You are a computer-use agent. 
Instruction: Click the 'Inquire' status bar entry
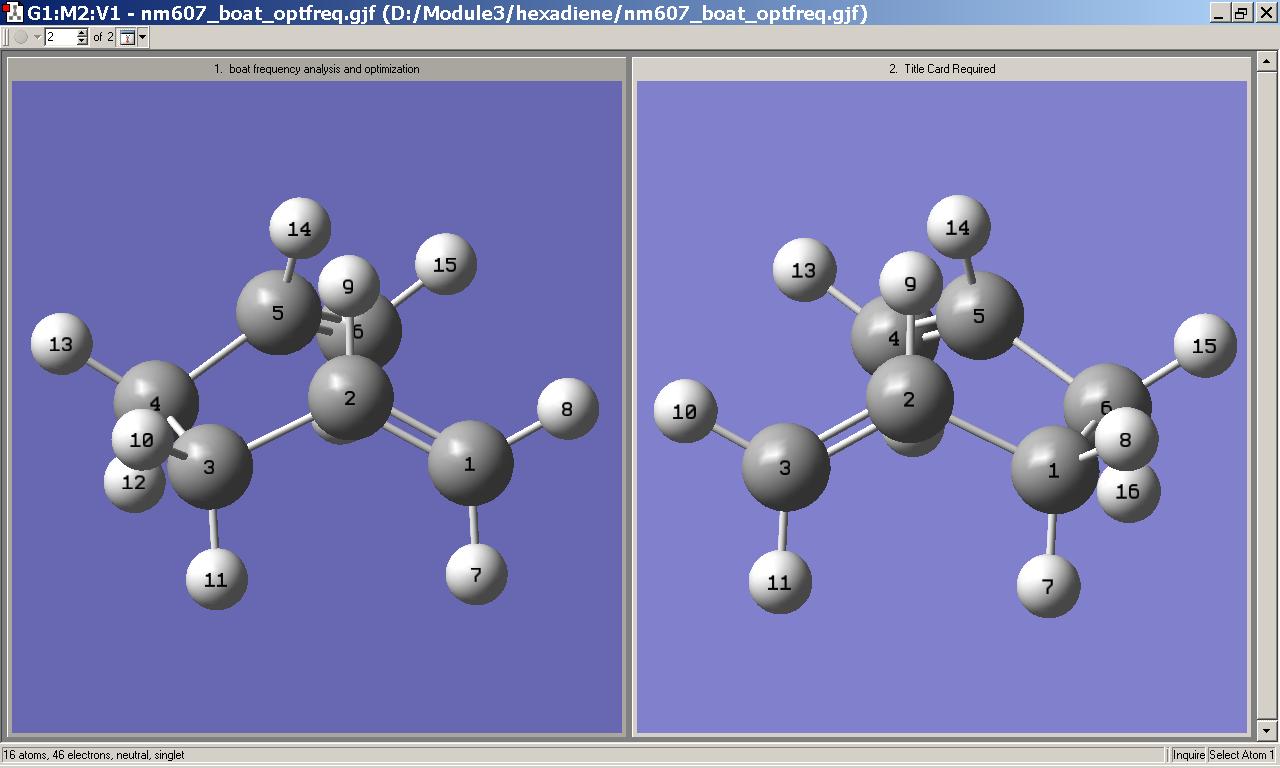tap(1188, 755)
